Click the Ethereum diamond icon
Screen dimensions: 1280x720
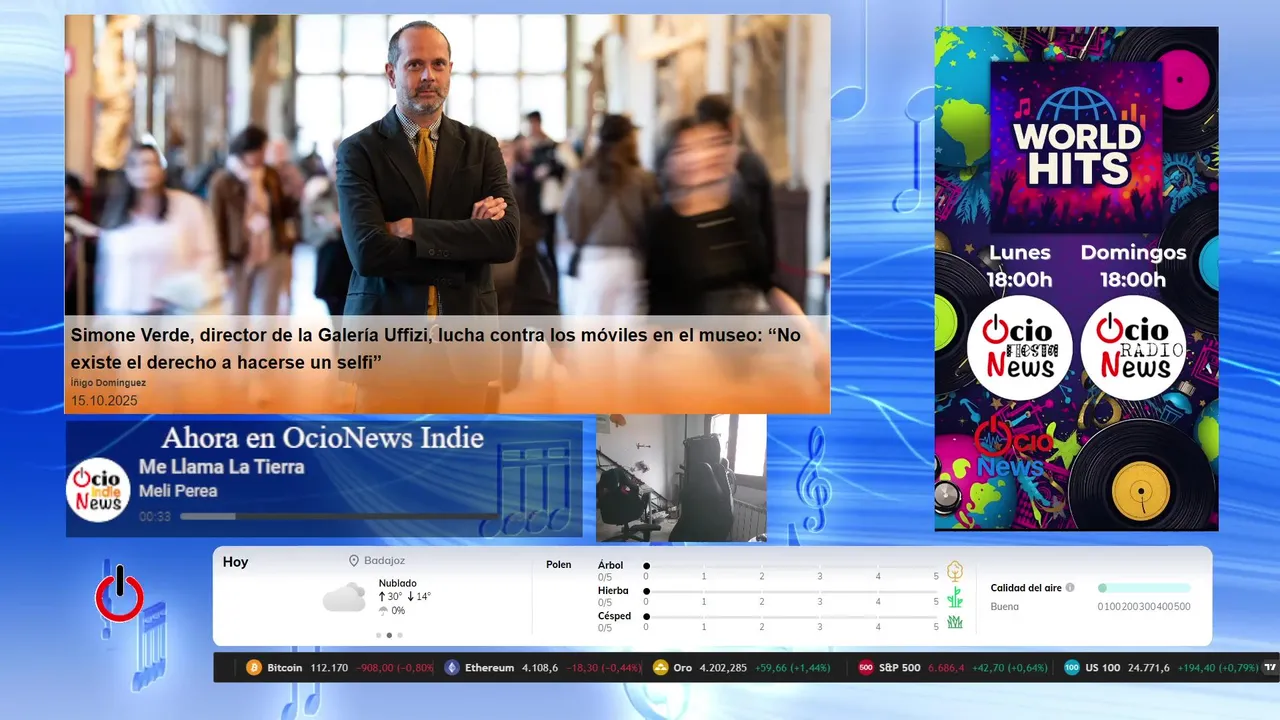(x=452, y=668)
